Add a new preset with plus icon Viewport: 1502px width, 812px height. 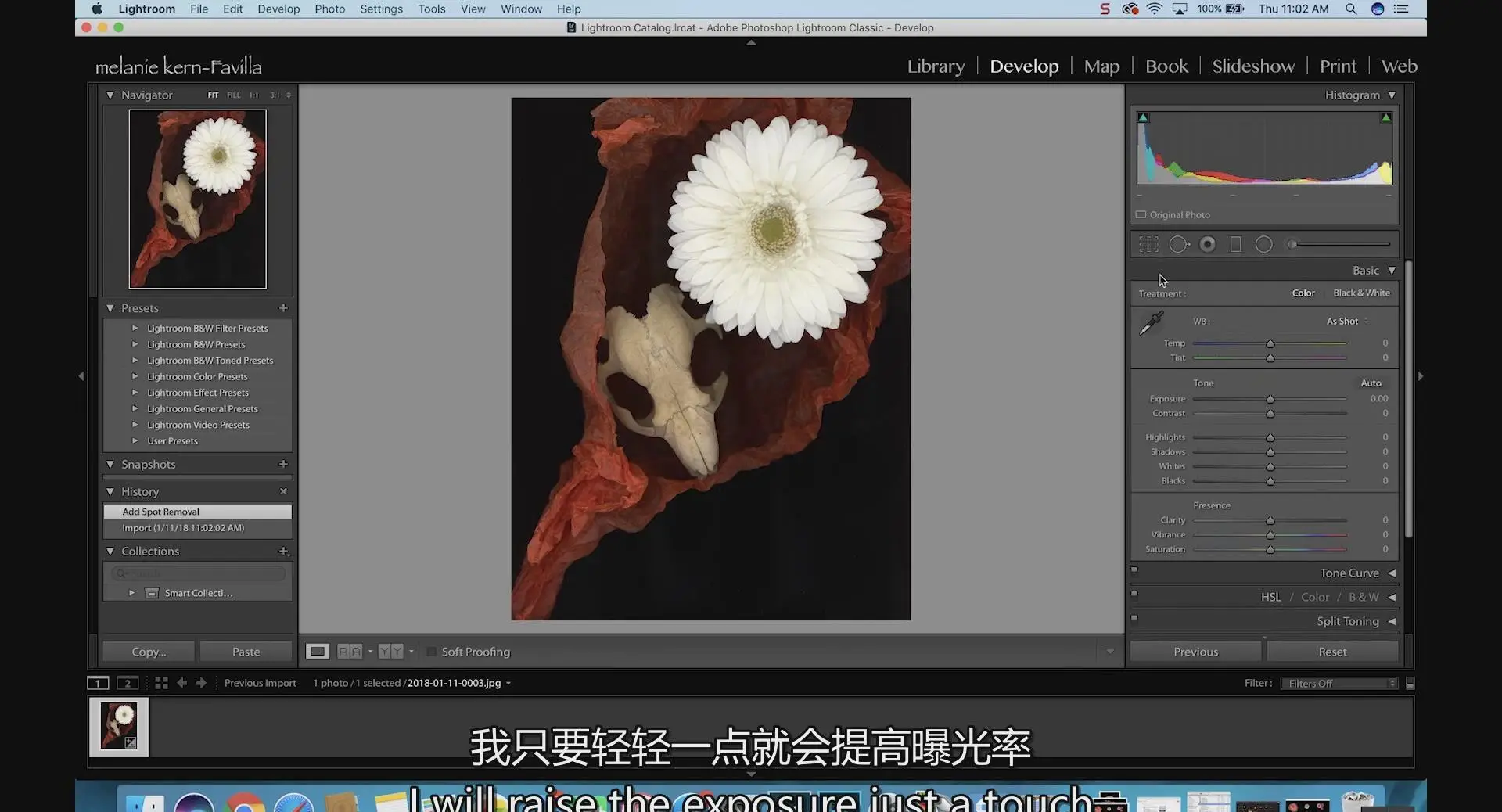(283, 308)
